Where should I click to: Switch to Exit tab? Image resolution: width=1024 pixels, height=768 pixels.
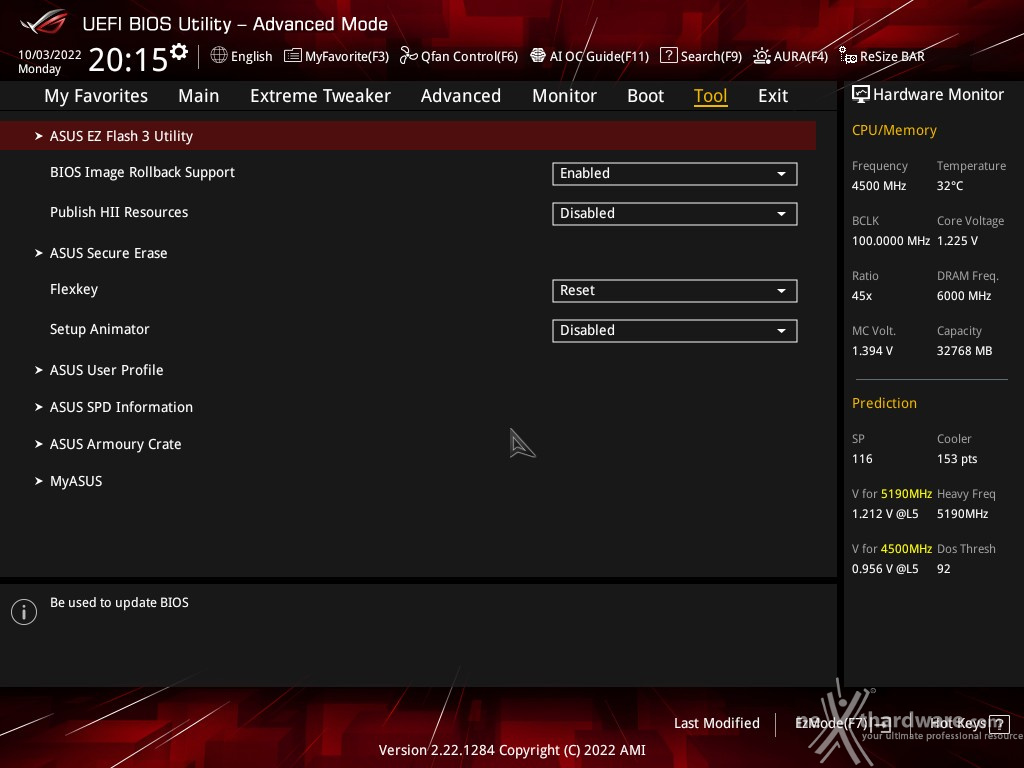773,96
